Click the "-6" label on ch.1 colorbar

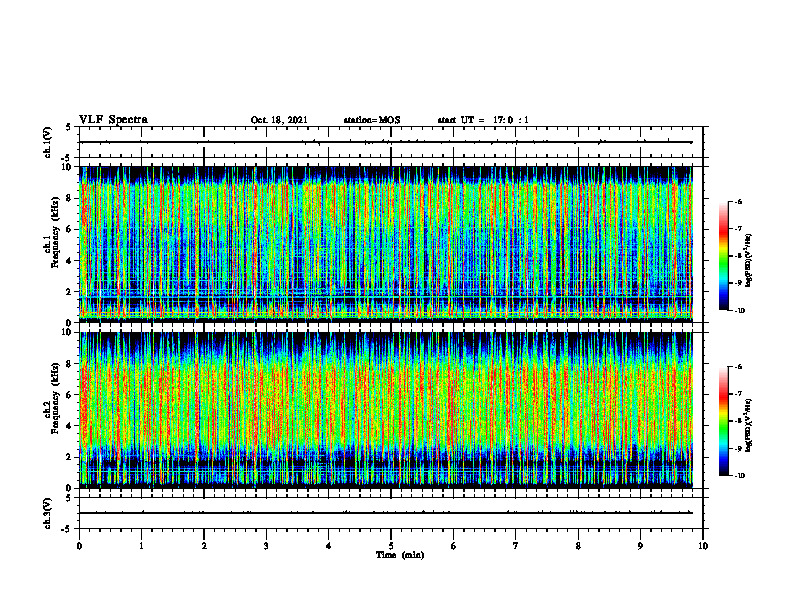738,201
